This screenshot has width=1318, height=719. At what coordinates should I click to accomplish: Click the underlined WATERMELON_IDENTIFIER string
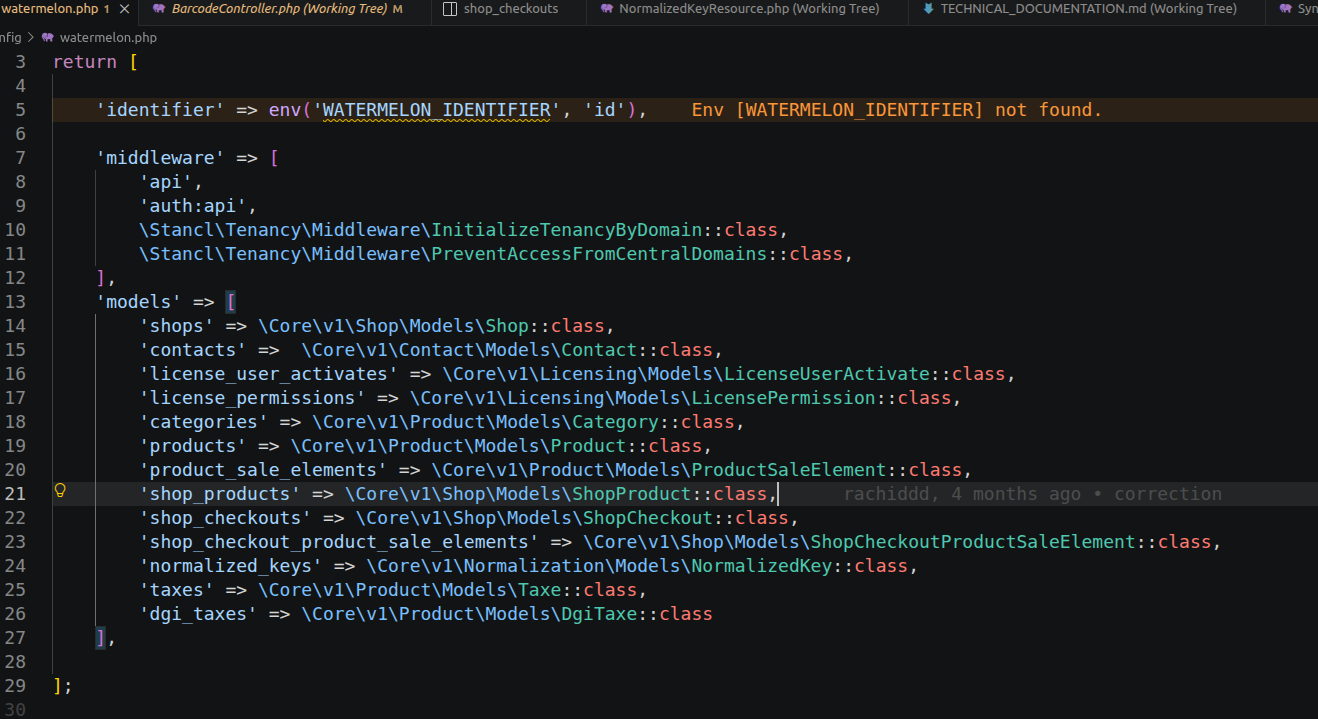pos(436,110)
